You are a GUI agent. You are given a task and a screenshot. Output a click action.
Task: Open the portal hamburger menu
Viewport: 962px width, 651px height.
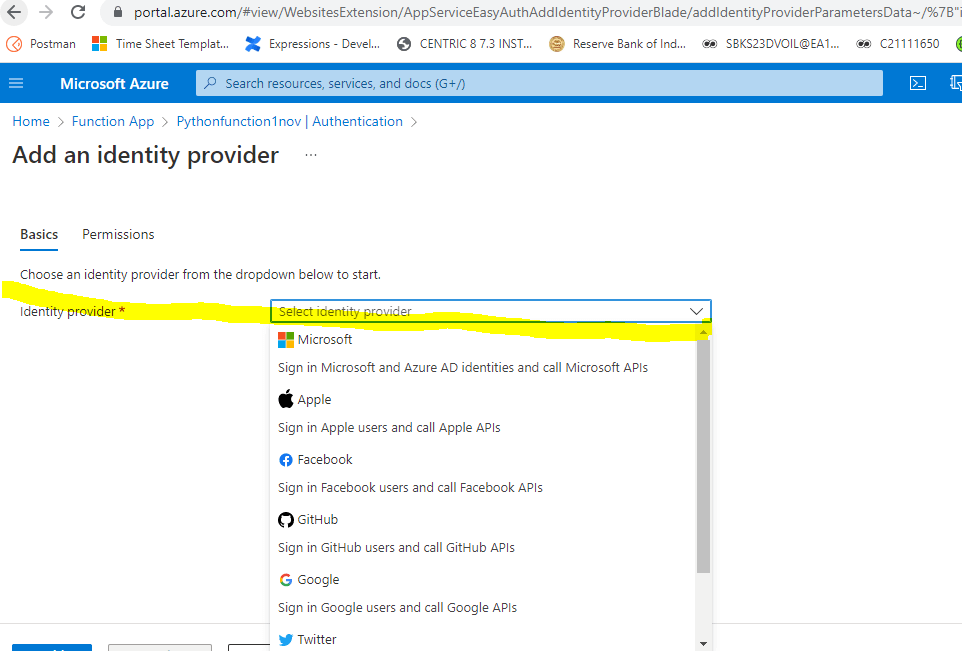tap(16, 83)
